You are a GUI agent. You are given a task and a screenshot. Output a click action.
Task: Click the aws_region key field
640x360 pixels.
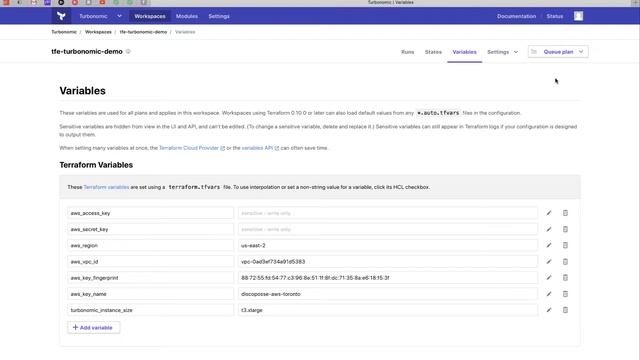[151, 245]
